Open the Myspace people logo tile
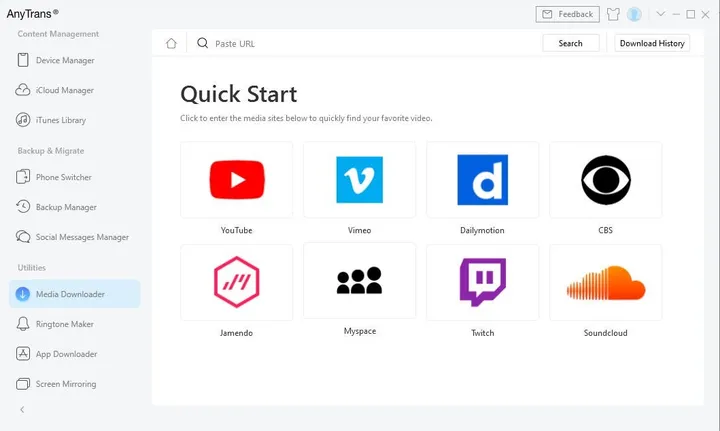Screen dimensions: 720x431 (x=360, y=280)
